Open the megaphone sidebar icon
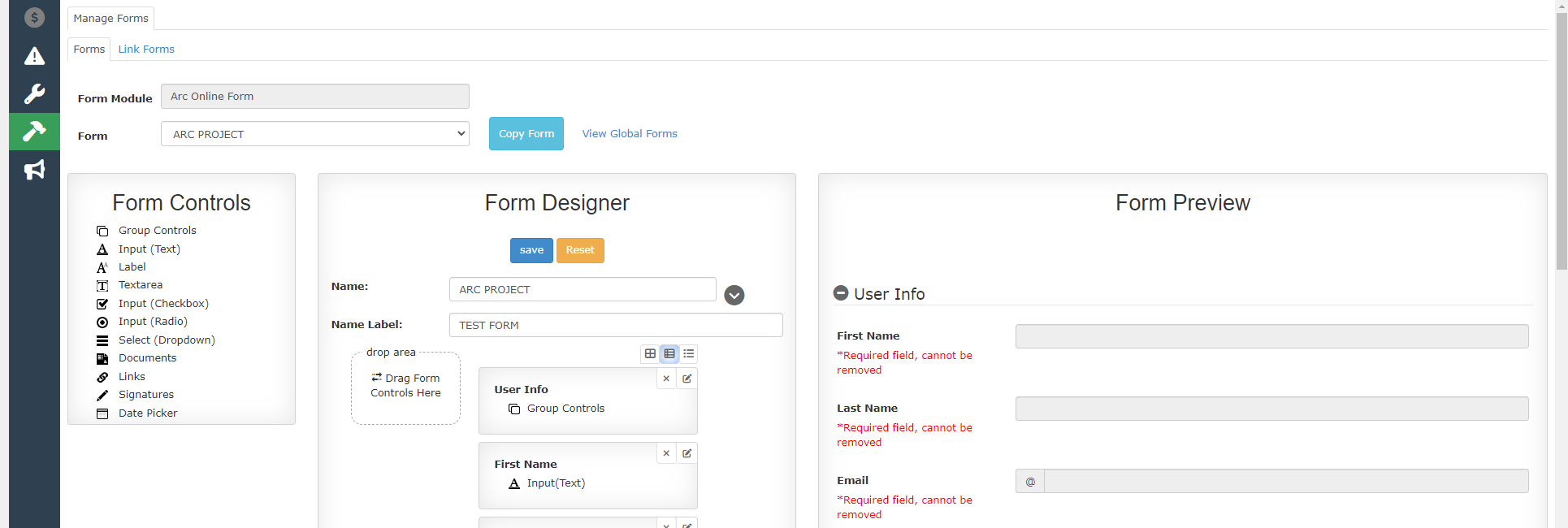This screenshot has width=1568, height=528. (34, 170)
